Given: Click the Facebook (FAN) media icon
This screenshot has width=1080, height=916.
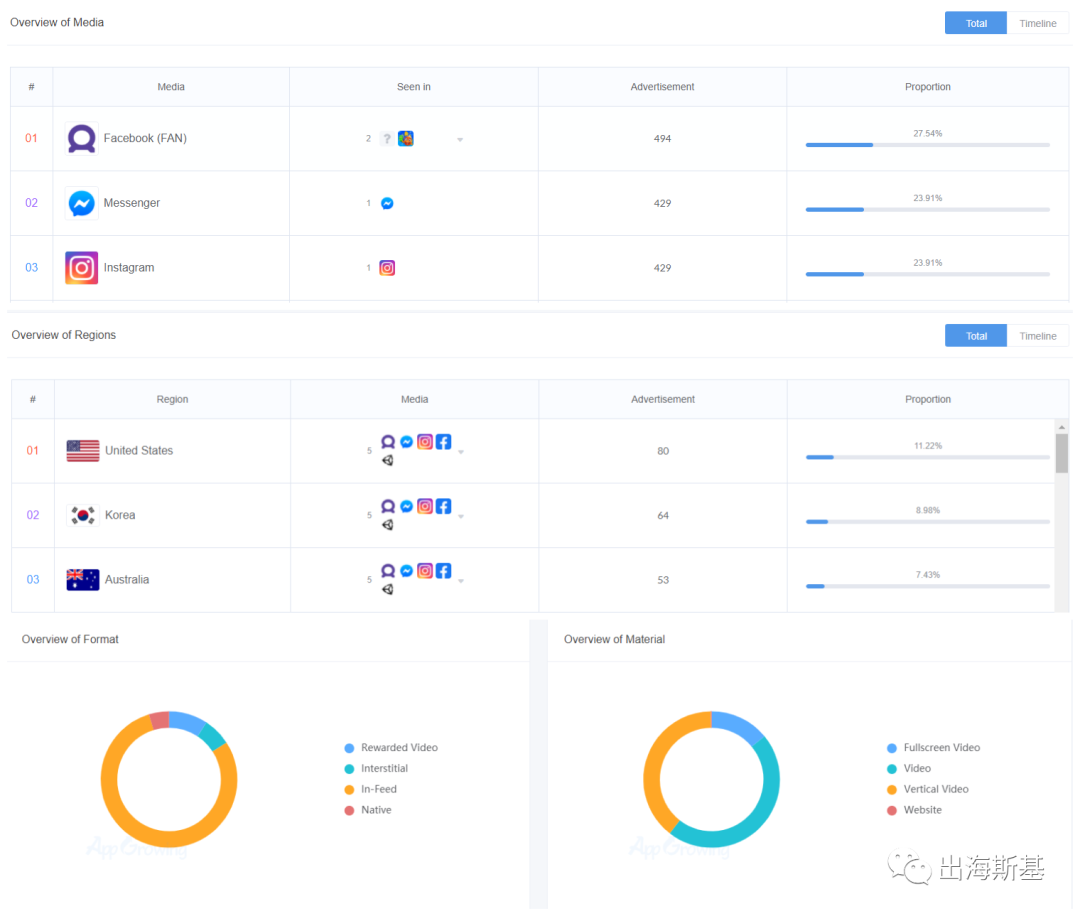Looking at the screenshot, I should 81,139.
